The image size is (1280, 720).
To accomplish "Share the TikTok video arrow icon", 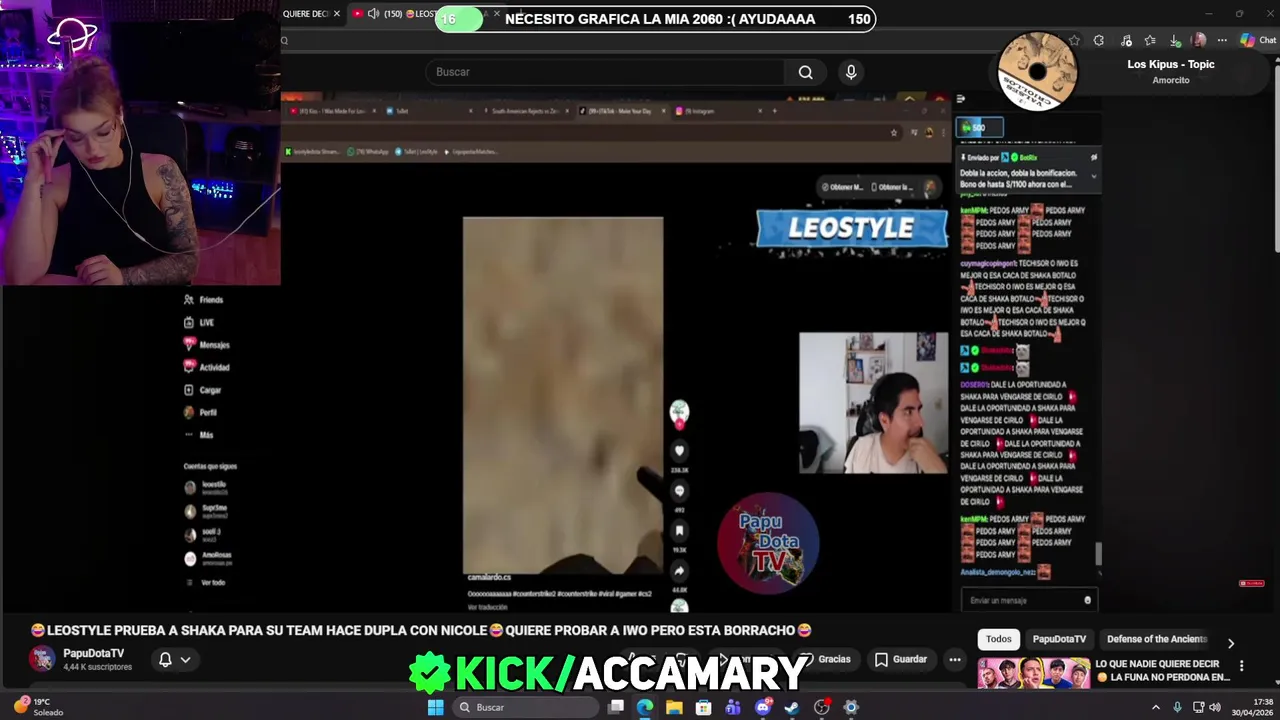I will point(679,571).
